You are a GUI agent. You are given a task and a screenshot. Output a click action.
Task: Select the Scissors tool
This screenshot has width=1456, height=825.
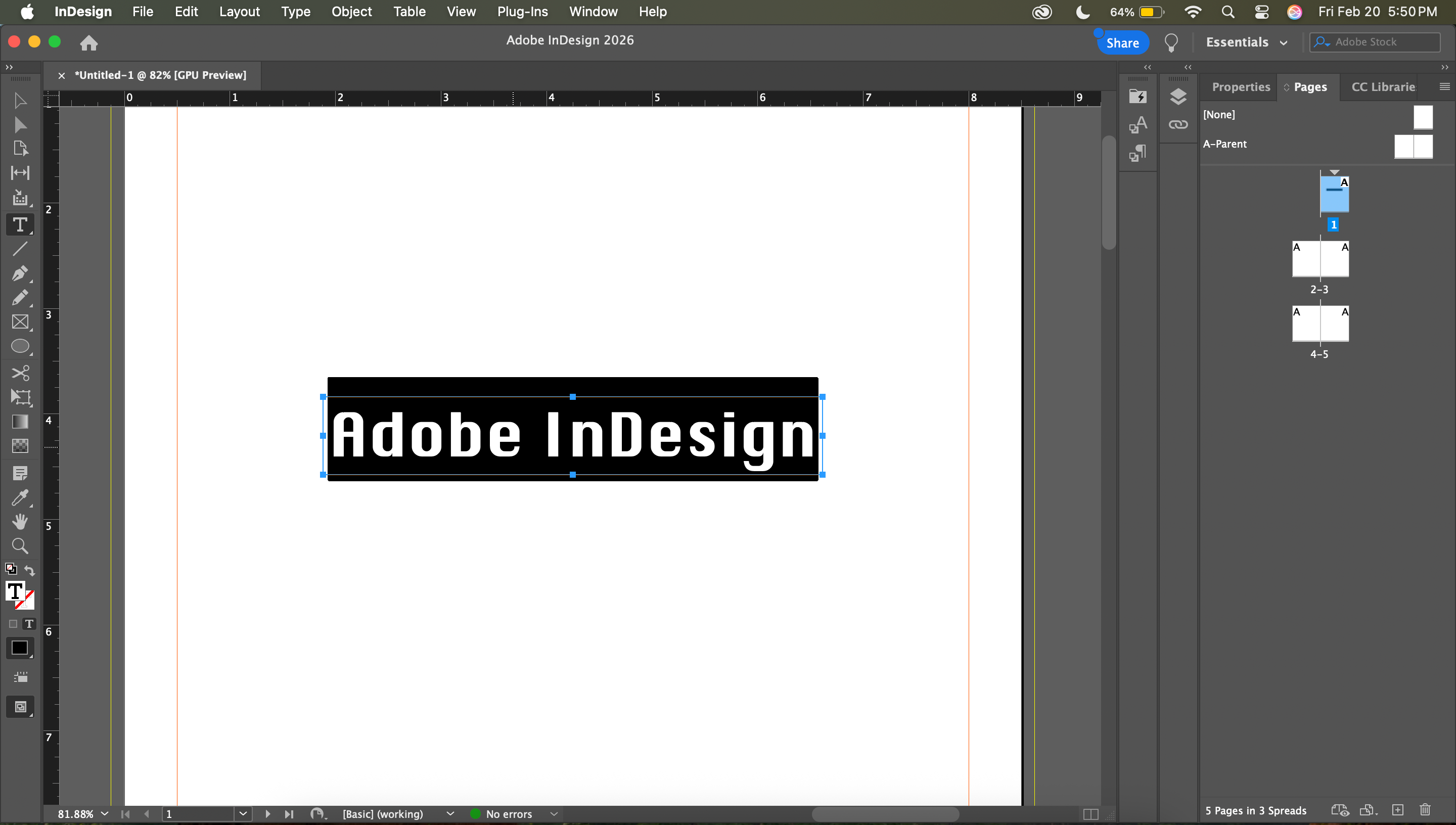(x=20, y=373)
